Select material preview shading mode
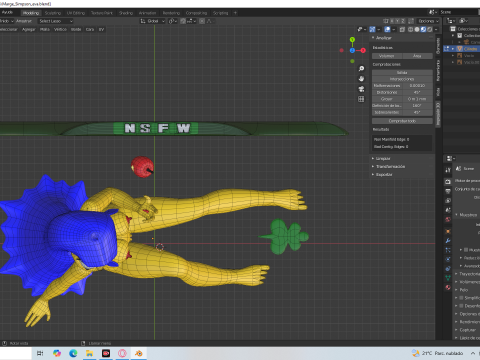480x360 pixels. click(x=423, y=29)
